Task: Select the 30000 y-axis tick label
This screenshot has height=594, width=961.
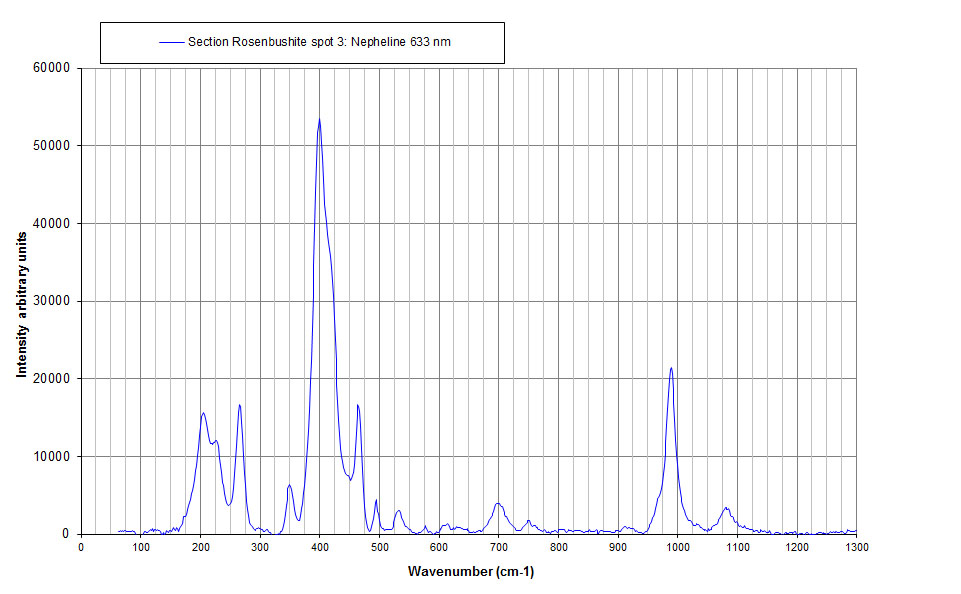Action: coord(50,301)
